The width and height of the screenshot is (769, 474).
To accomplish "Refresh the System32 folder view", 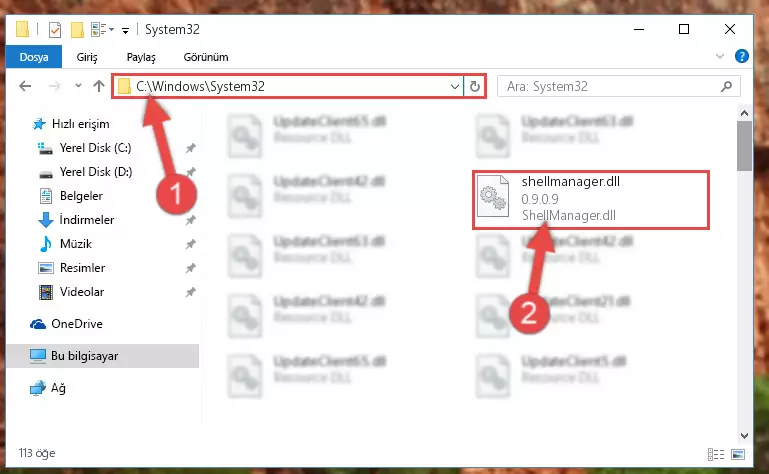I will point(474,87).
